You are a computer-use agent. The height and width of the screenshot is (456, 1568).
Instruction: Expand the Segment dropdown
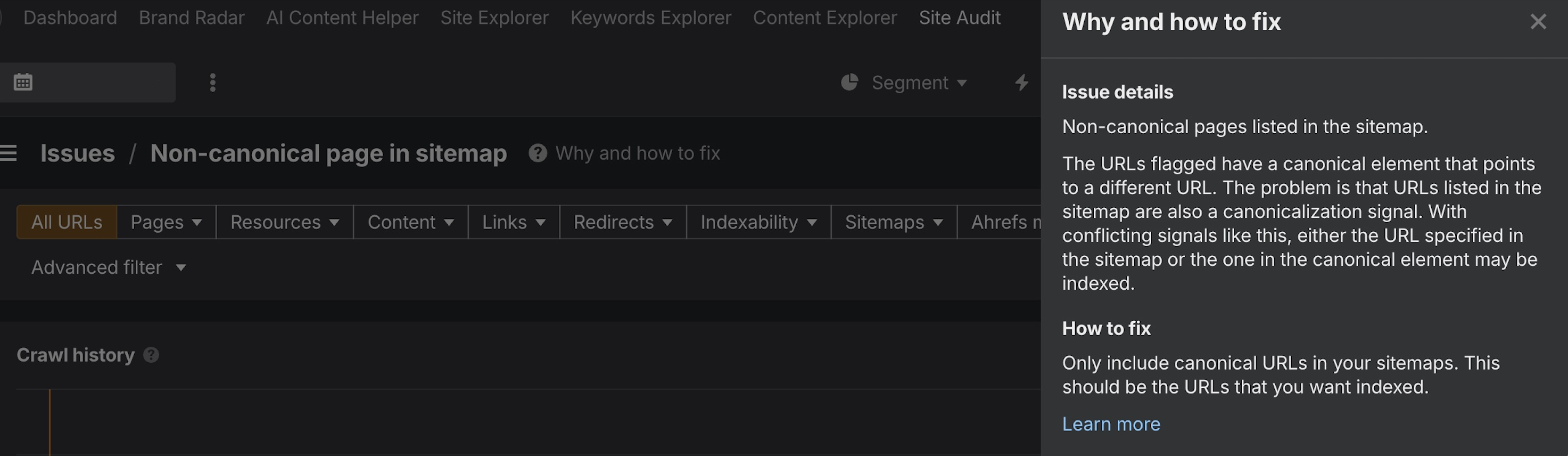[919, 82]
